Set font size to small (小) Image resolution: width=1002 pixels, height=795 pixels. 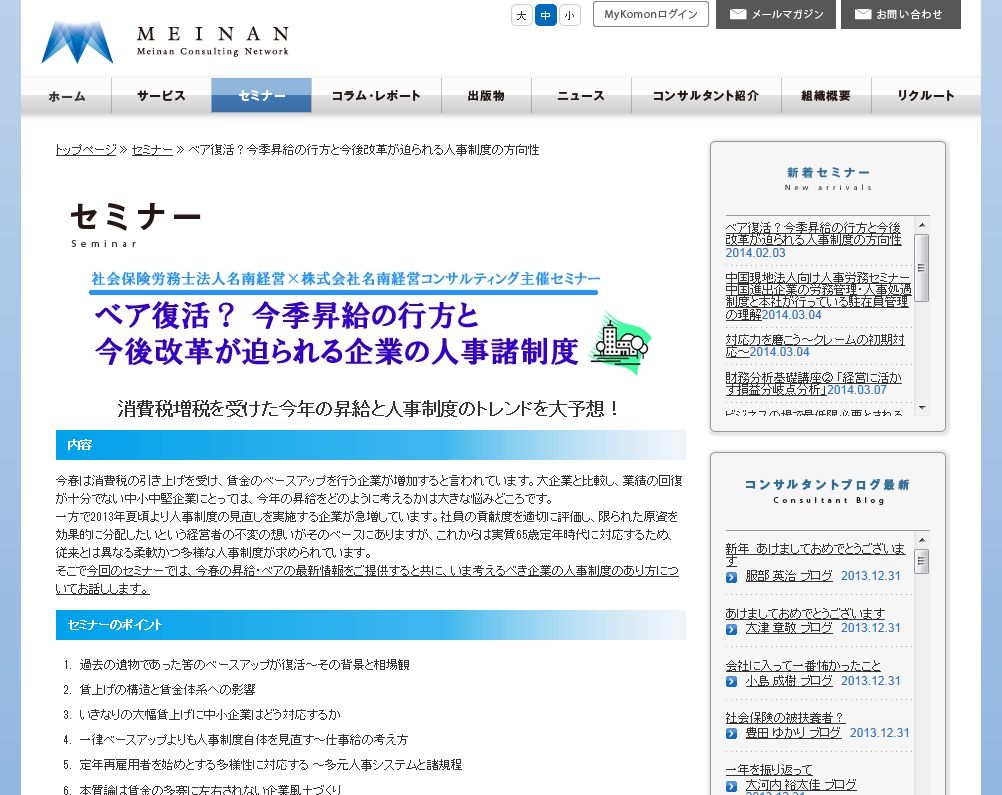pyautogui.click(x=570, y=15)
